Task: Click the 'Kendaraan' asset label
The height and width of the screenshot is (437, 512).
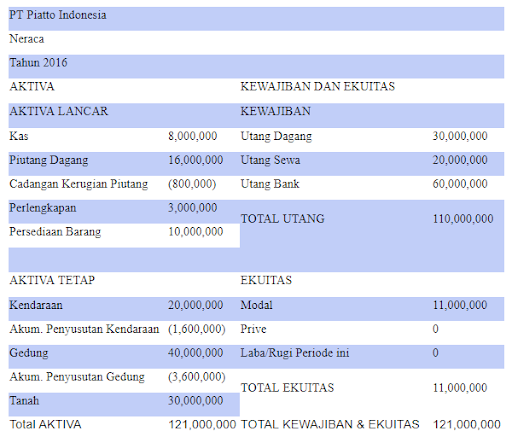Action: (36, 305)
